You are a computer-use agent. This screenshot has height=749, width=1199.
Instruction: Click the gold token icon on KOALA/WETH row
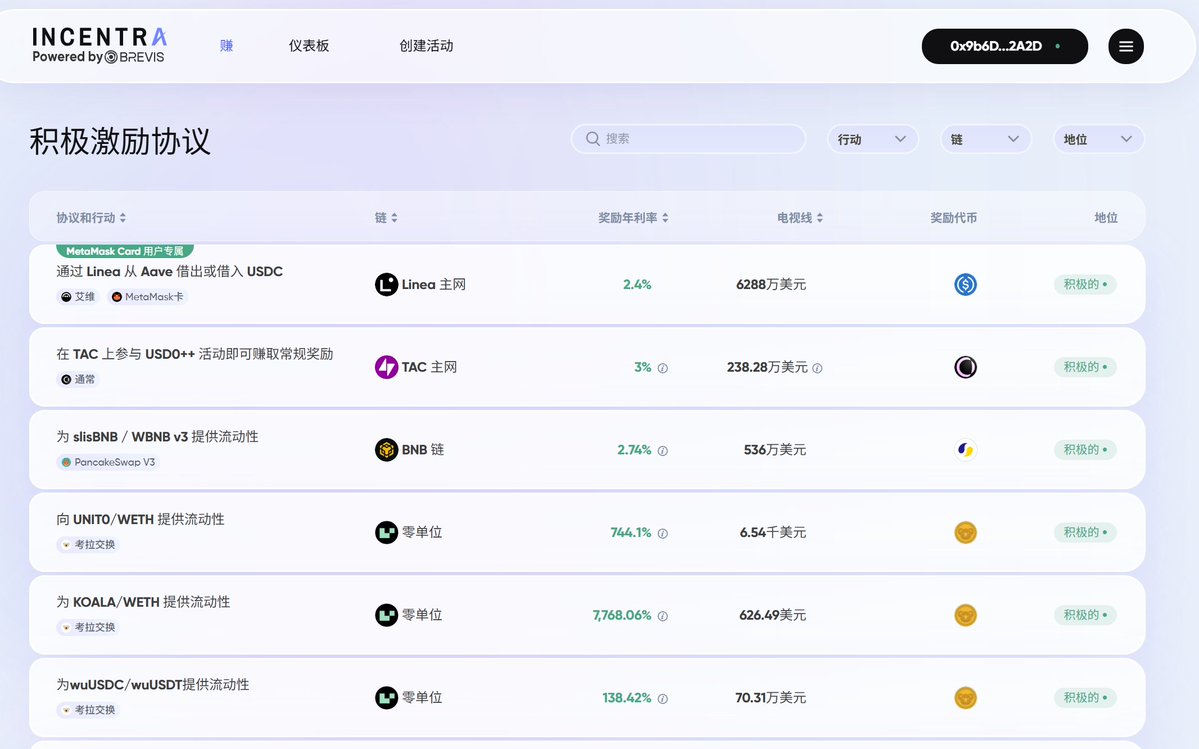[965, 614]
